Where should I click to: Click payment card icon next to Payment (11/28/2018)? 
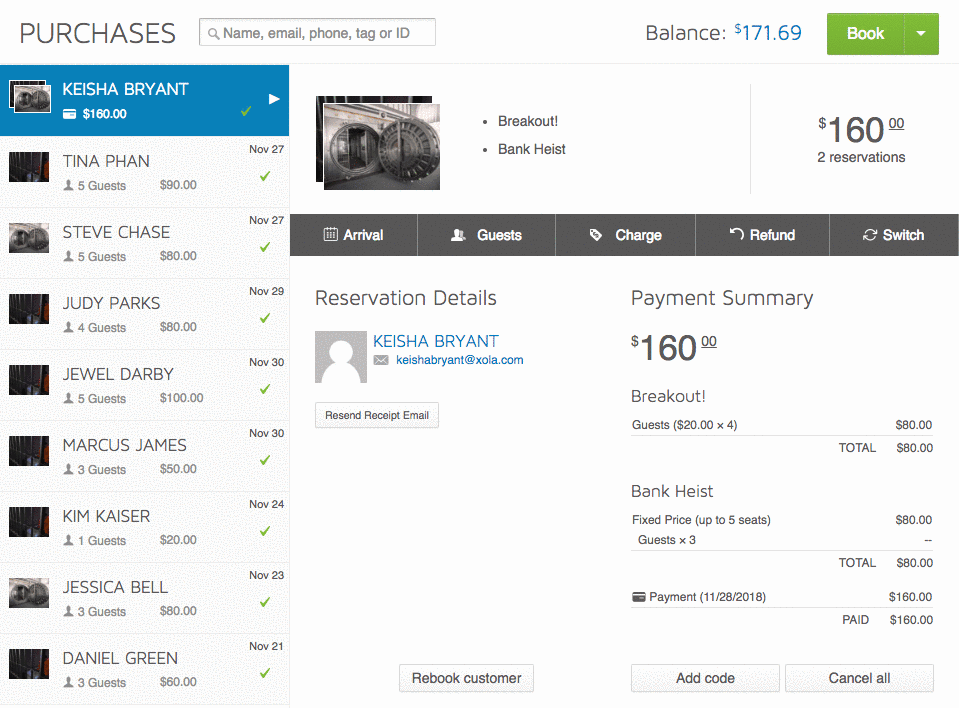[x=639, y=597]
